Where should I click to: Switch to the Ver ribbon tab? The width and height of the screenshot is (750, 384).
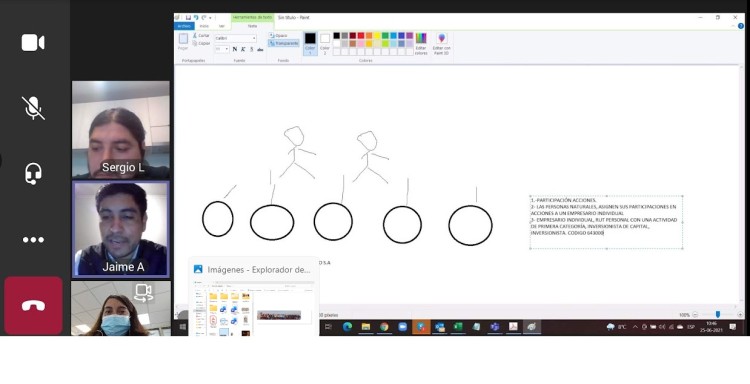click(x=221, y=26)
